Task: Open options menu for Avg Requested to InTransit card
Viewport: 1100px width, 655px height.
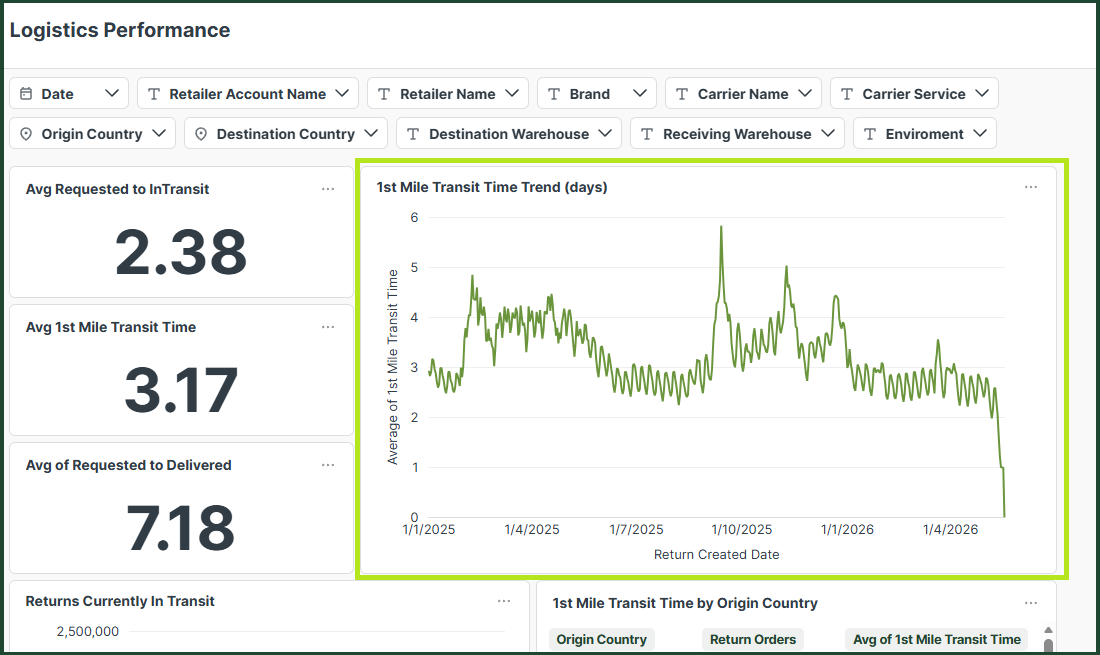Action: pos(328,189)
